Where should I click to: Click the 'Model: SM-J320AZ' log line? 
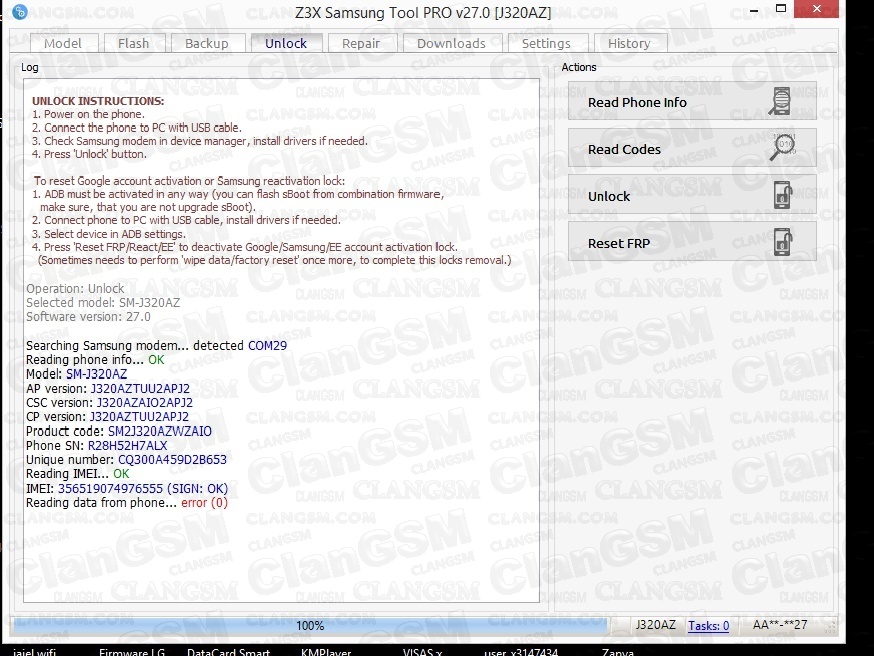[76, 374]
